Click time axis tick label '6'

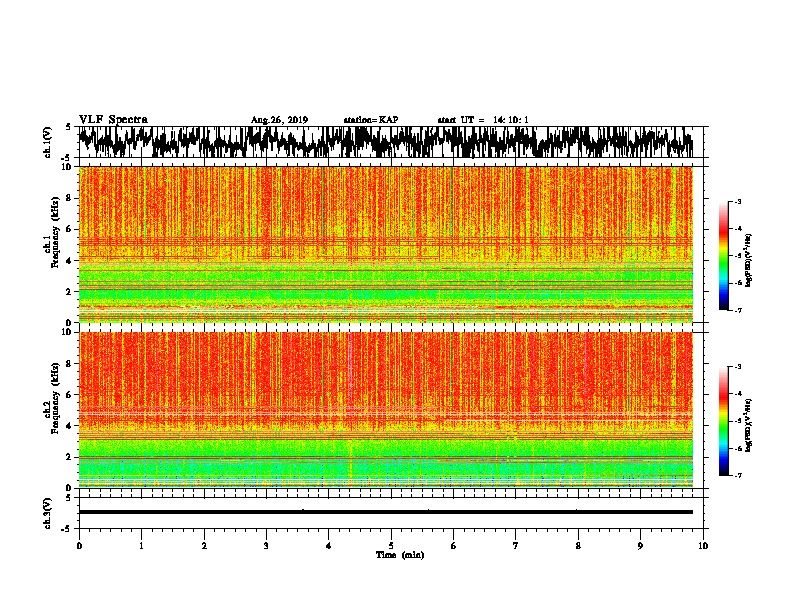pos(454,546)
